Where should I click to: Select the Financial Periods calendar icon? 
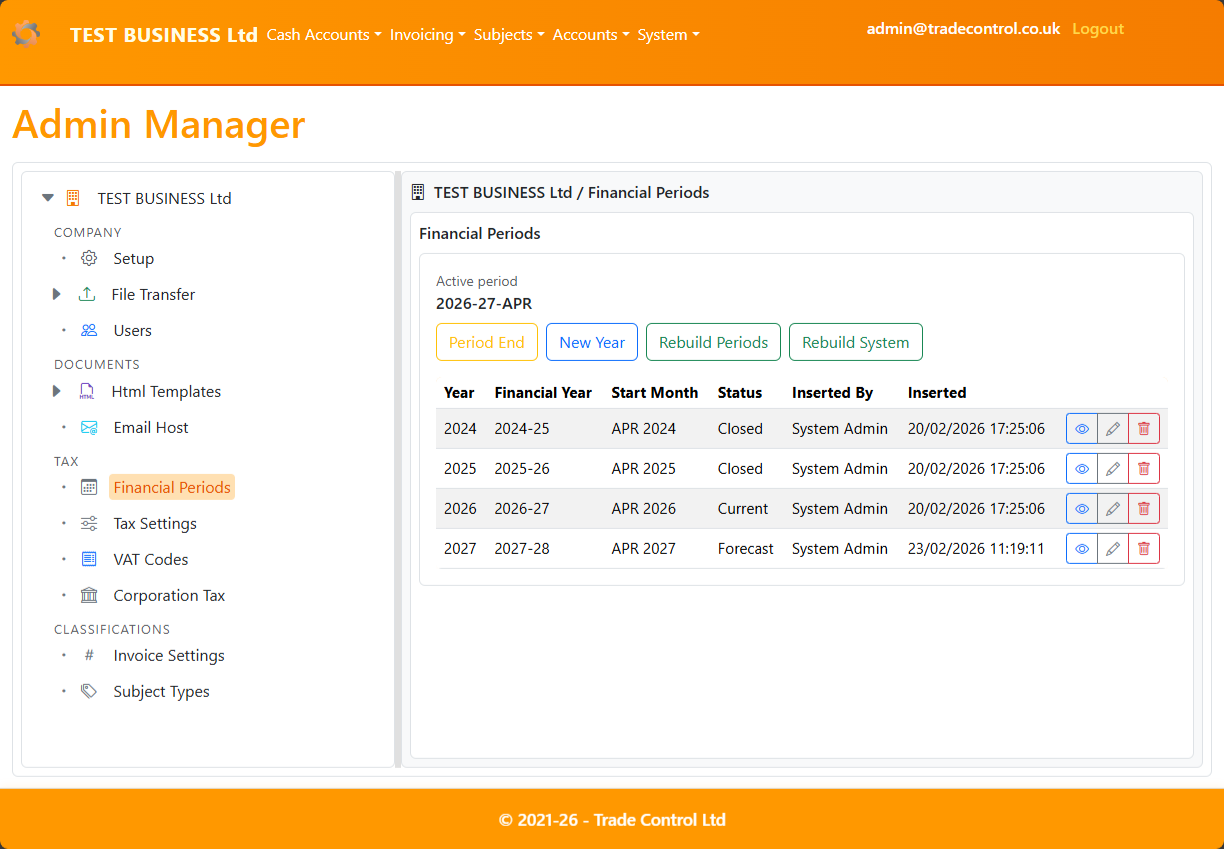(88, 487)
